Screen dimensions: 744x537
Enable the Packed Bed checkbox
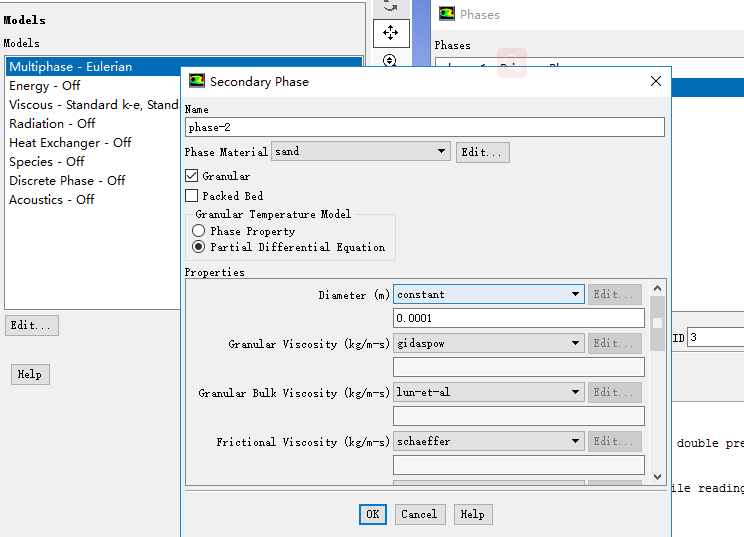coord(192,196)
